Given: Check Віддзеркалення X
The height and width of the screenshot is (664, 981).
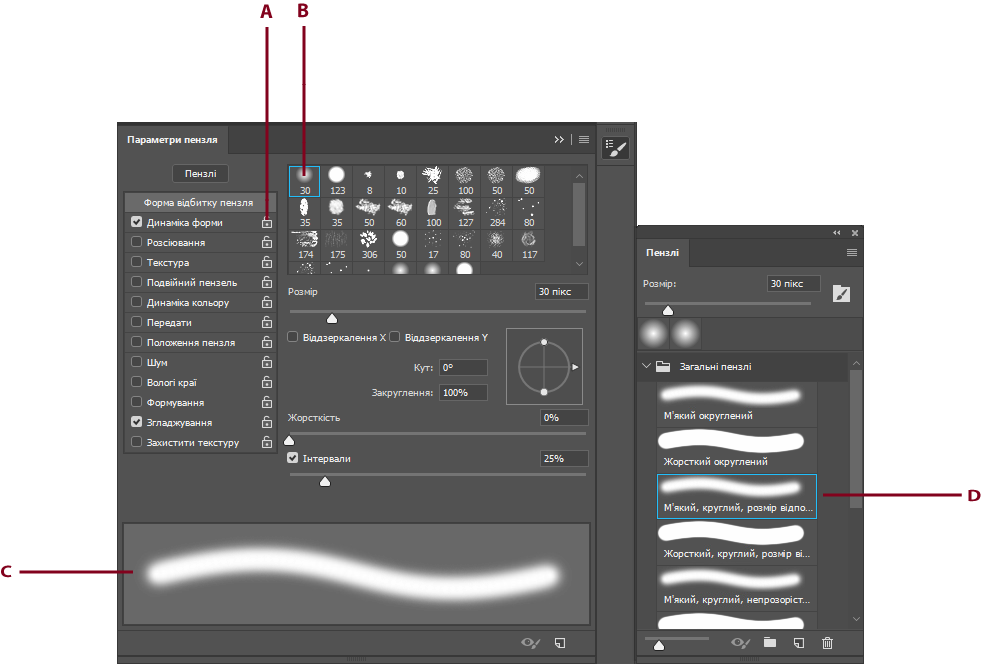Looking at the screenshot, I should pos(292,337).
